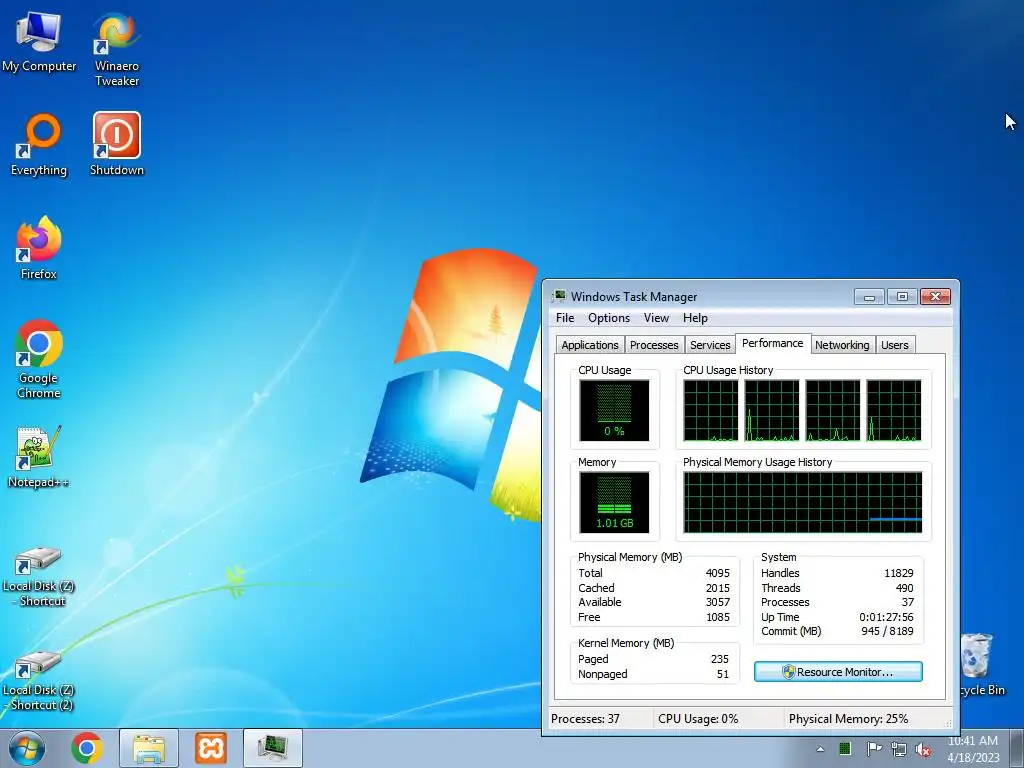Click the Cached memory value 2015
The width and height of the screenshot is (1024, 768).
tap(718, 588)
